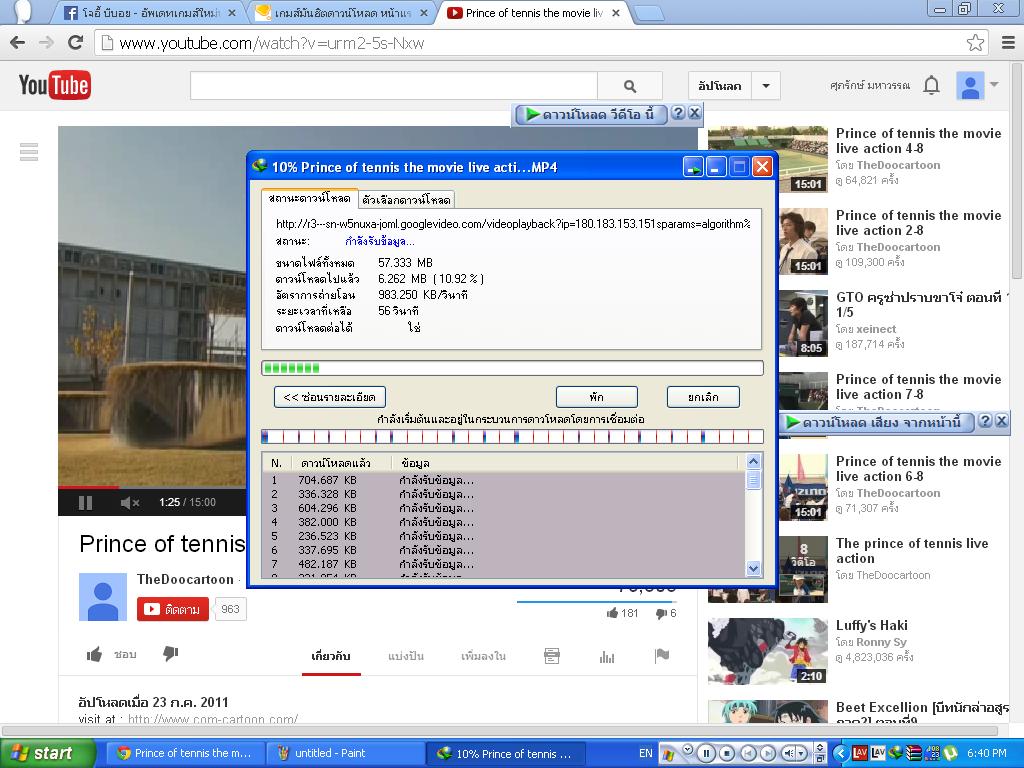Open the account dropdown arrow

[994, 84]
